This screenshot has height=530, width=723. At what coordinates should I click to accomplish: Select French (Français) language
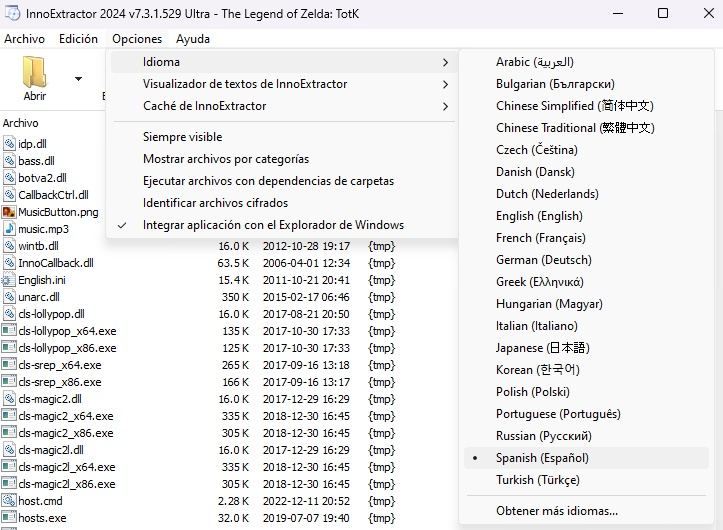pyautogui.click(x=586, y=238)
